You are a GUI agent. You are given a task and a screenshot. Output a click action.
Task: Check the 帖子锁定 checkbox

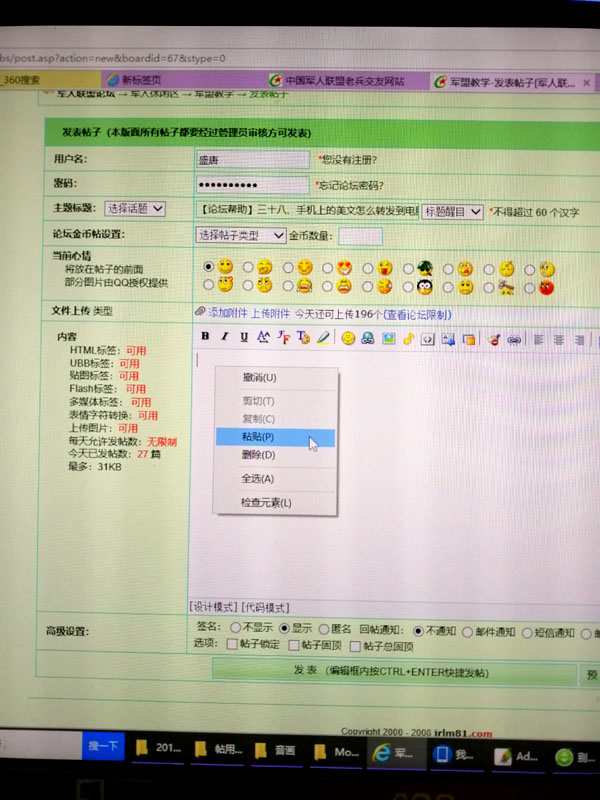232,644
